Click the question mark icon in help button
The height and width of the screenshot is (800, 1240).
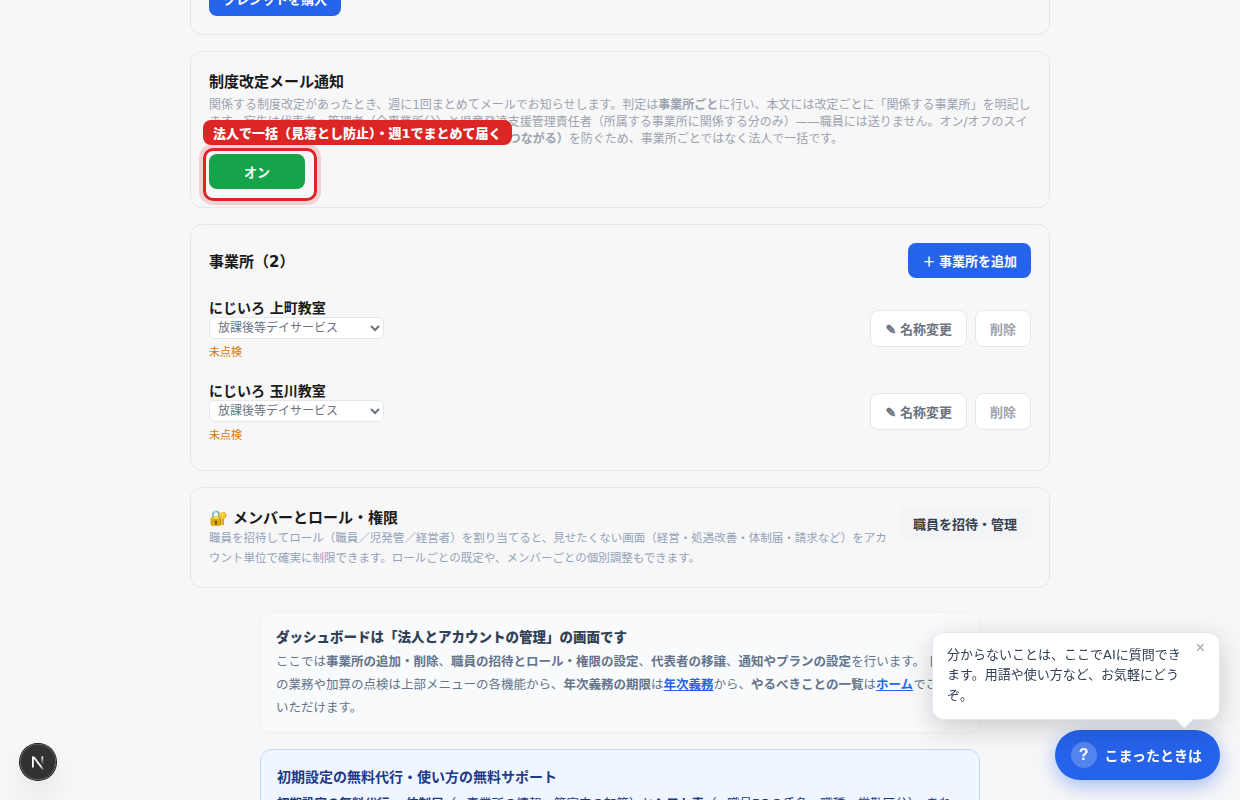[1084, 755]
